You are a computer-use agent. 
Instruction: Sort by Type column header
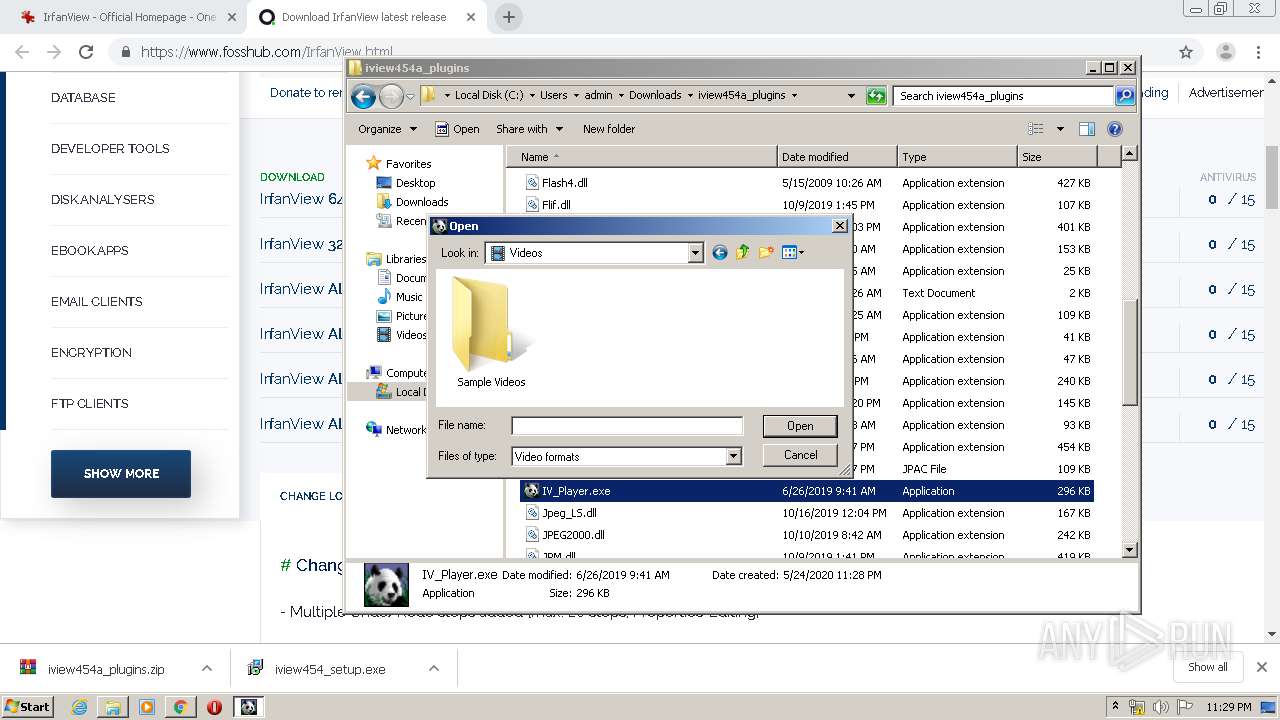pos(956,157)
